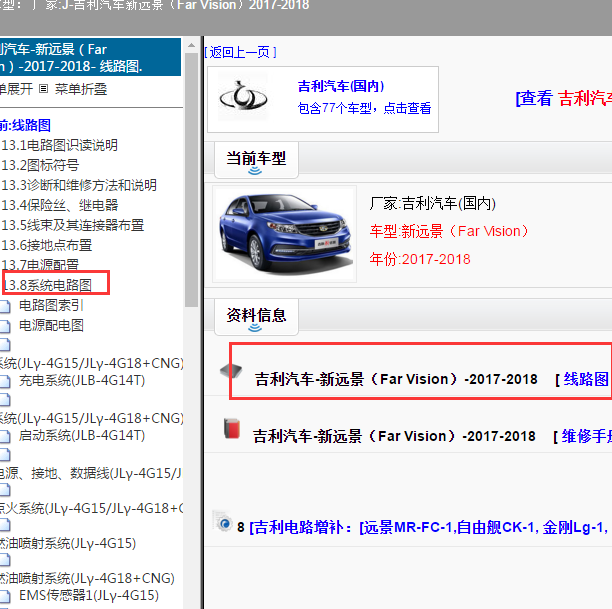This screenshot has width=612, height=609.
Task: Click page icon next to 充电系统(JLB-4G14T)
Action: pyautogui.click(x=5, y=381)
